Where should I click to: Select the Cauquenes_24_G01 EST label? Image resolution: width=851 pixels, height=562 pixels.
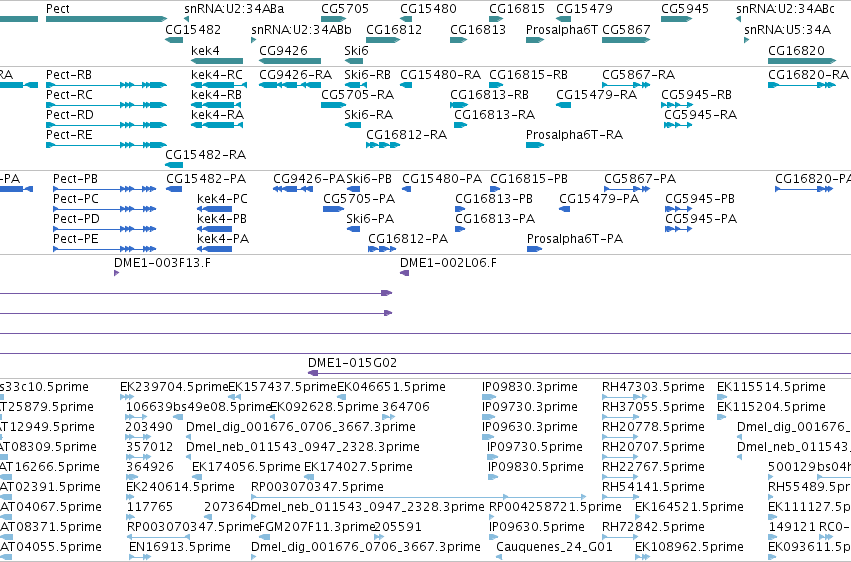(554, 546)
